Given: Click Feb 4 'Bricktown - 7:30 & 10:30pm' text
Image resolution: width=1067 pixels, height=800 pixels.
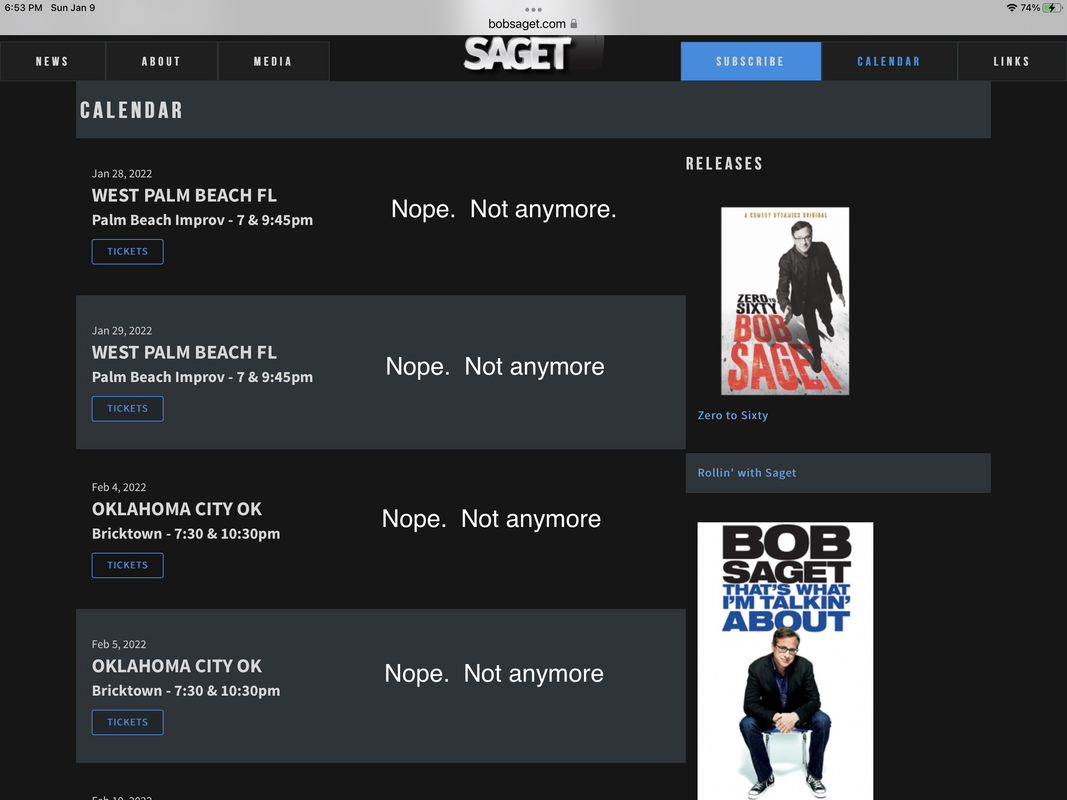Looking at the screenshot, I should 186,534.
